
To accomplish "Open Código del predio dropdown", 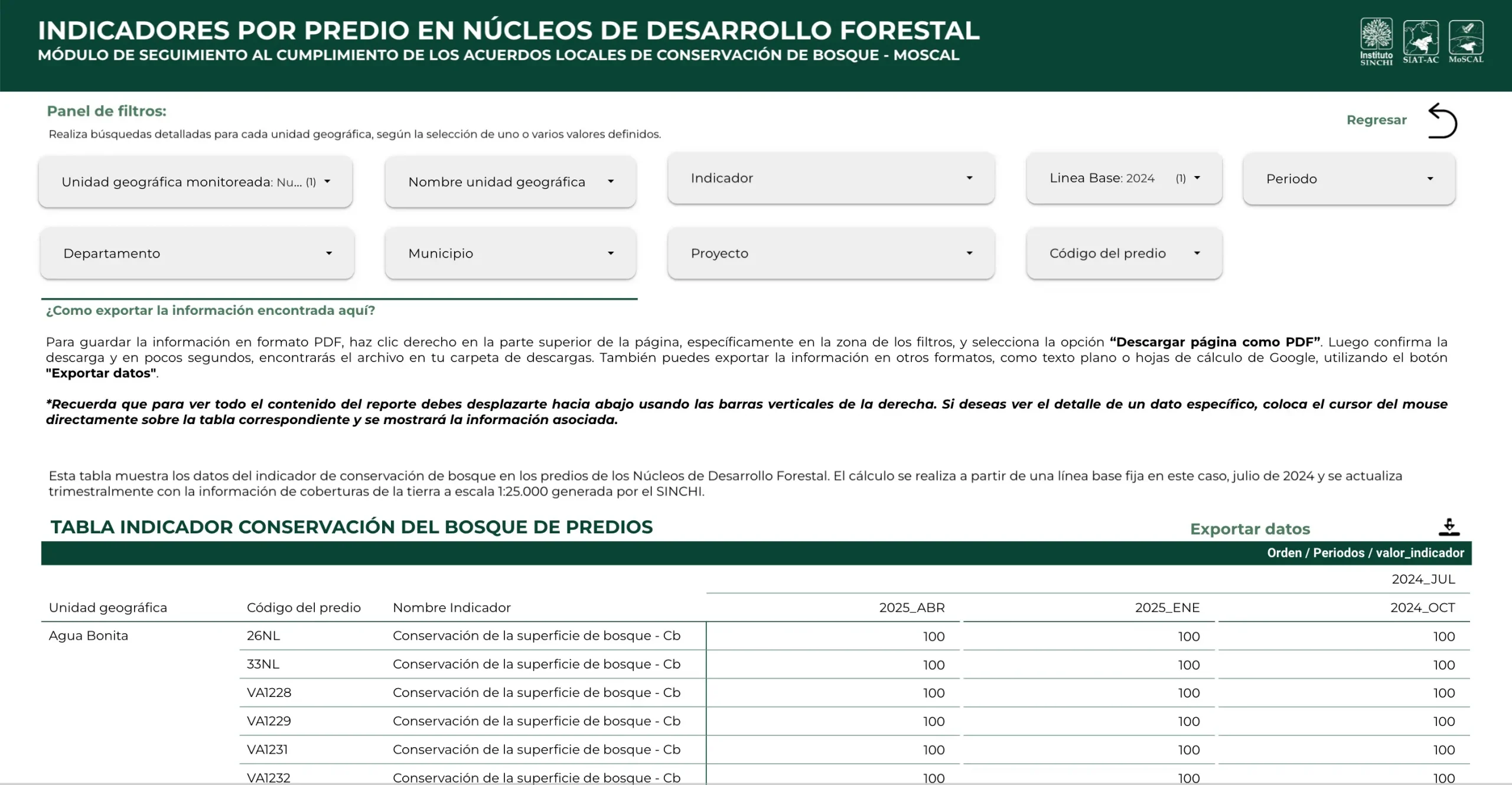I will [x=1124, y=253].
